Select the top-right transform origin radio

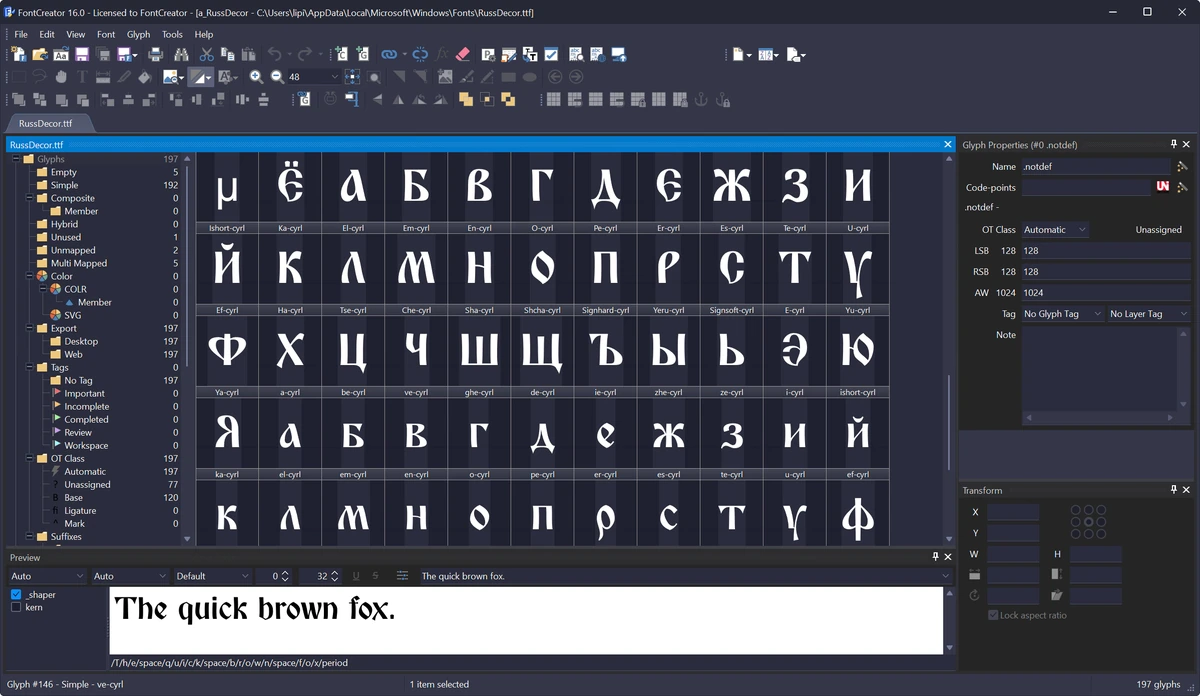click(1101, 509)
